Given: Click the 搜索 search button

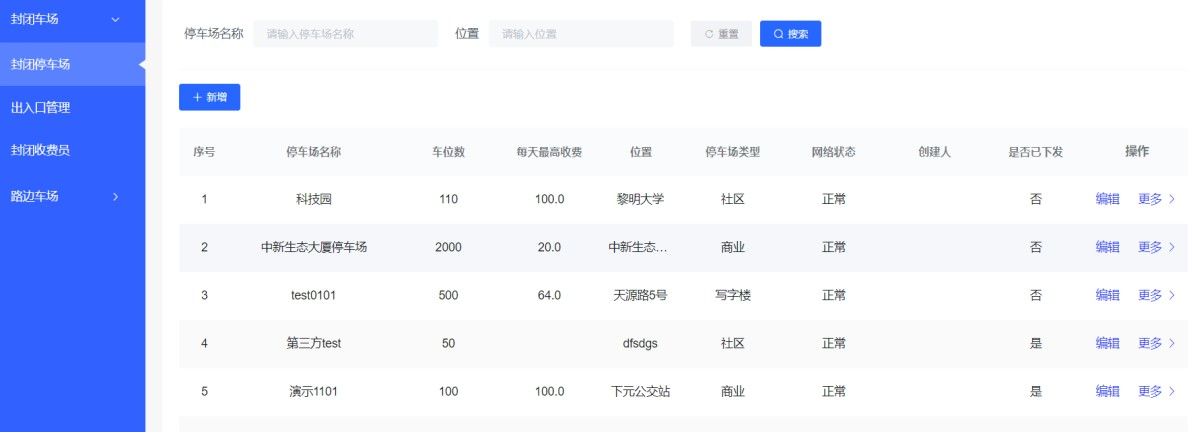Looking at the screenshot, I should click(790, 34).
